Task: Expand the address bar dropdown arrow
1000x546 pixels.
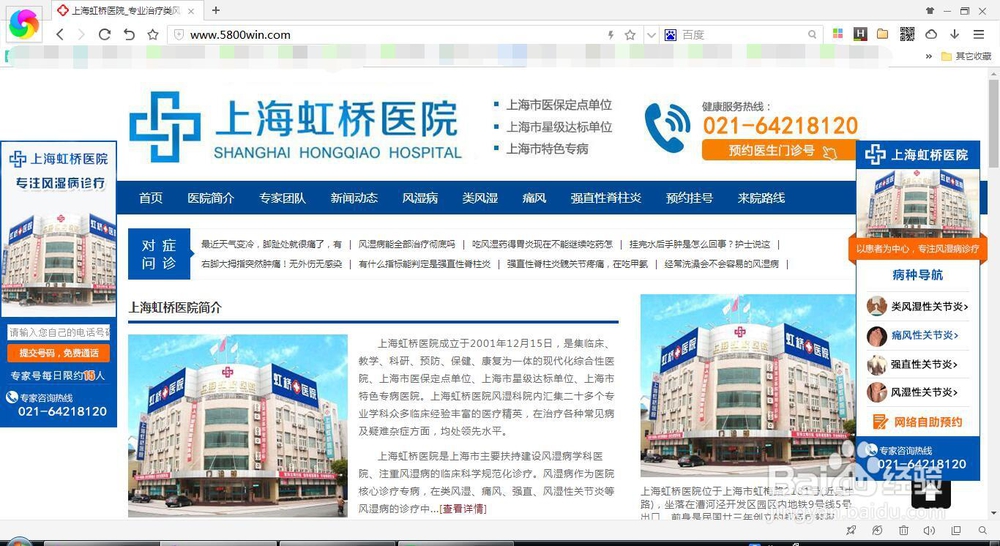Action: pos(651,35)
